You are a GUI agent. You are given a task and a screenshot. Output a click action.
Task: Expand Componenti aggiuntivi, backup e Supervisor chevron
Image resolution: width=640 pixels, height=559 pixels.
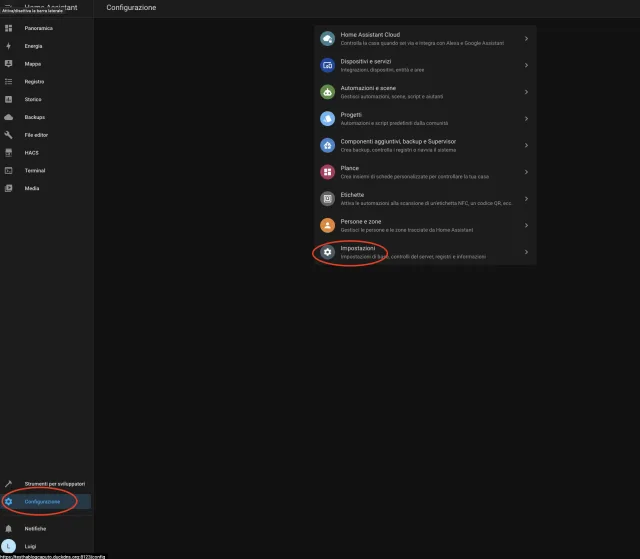[526, 145]
